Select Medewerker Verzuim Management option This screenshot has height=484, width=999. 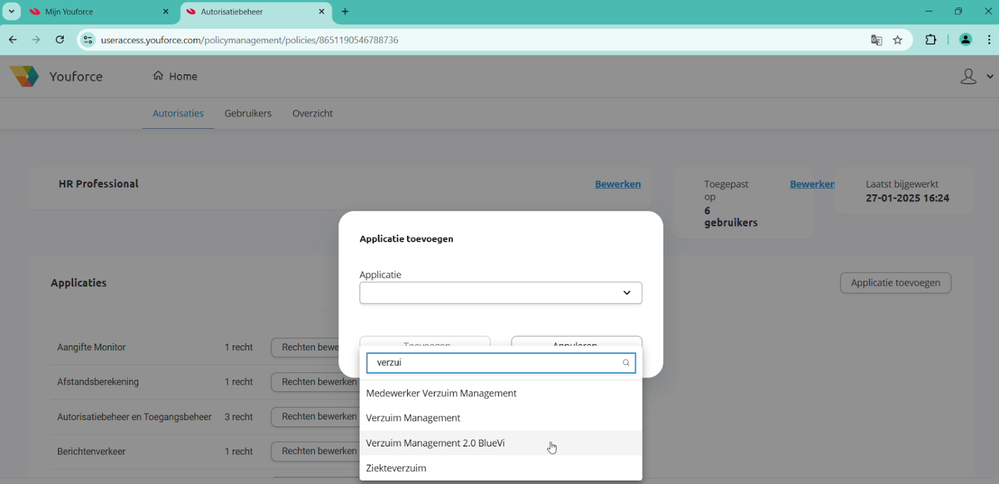pyautogui.click(x=501, y=394)
